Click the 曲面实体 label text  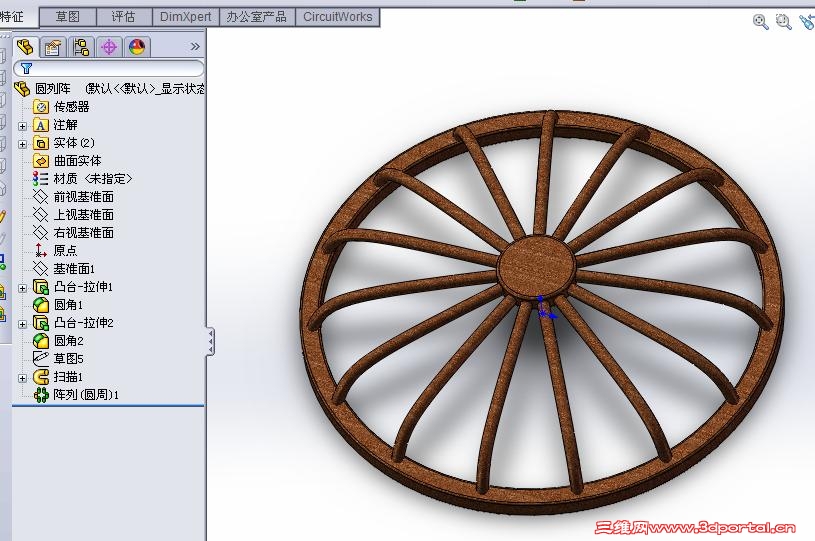click(x=77, y=161)
